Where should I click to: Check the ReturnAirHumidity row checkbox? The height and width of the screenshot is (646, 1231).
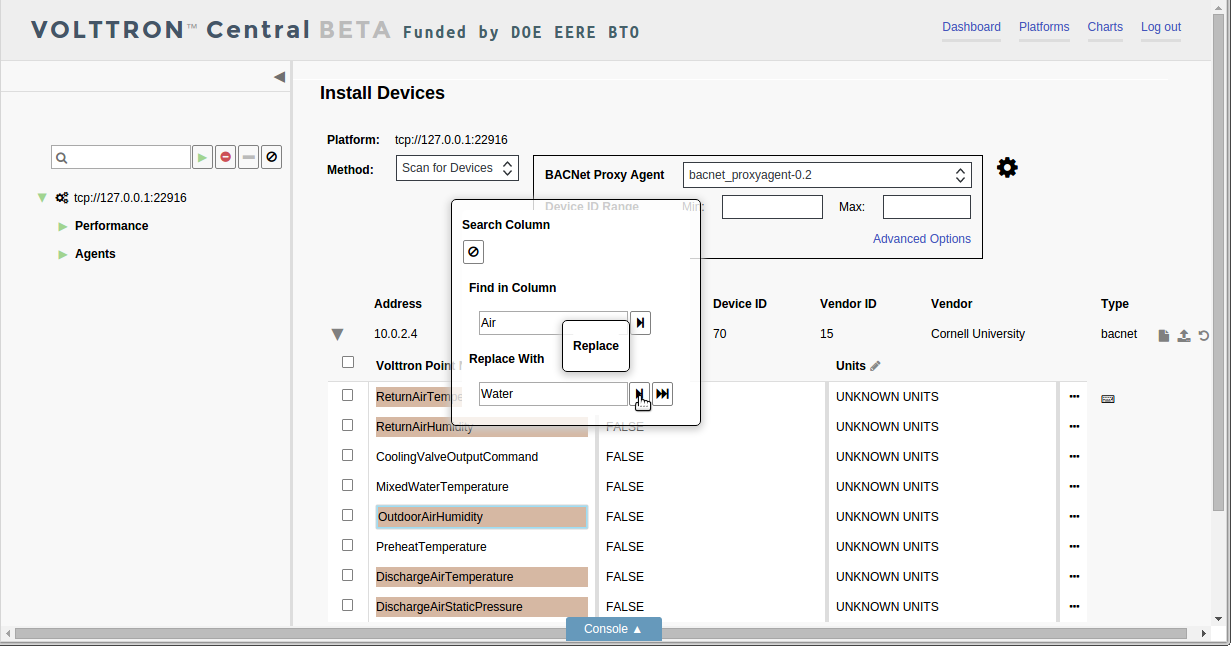click(x=348, y=425)
